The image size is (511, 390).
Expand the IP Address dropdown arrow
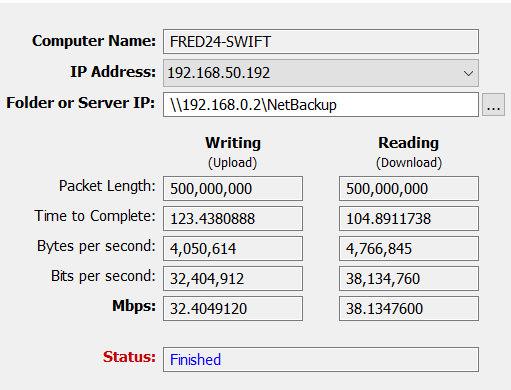tap(468, 73)
